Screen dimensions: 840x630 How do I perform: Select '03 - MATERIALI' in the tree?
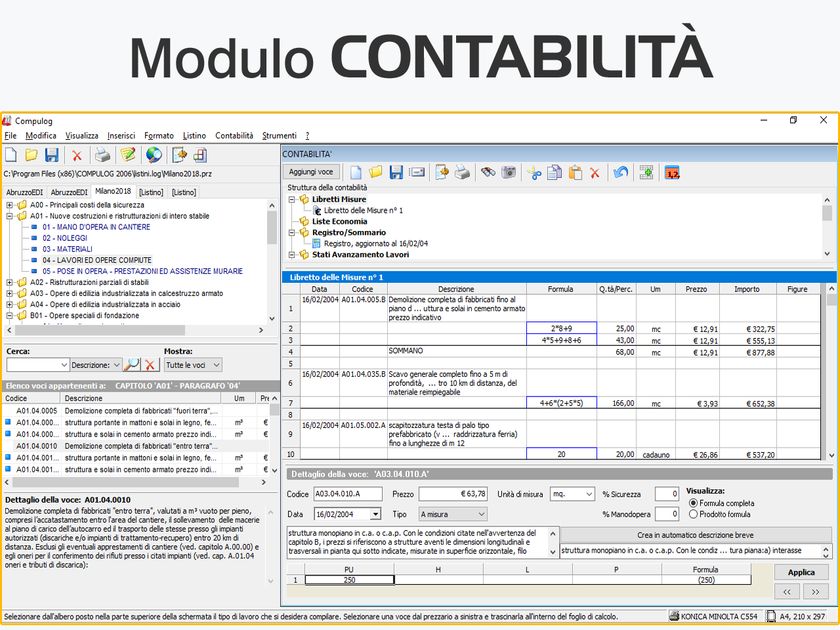coord(67,249)
